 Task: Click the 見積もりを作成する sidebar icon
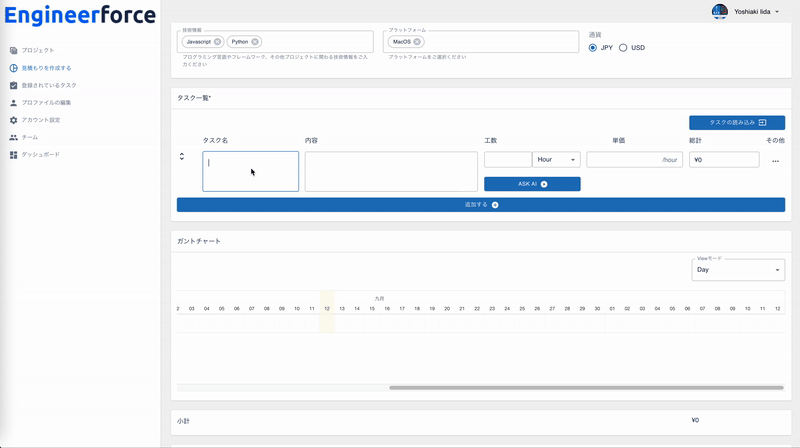coord(13,68)
